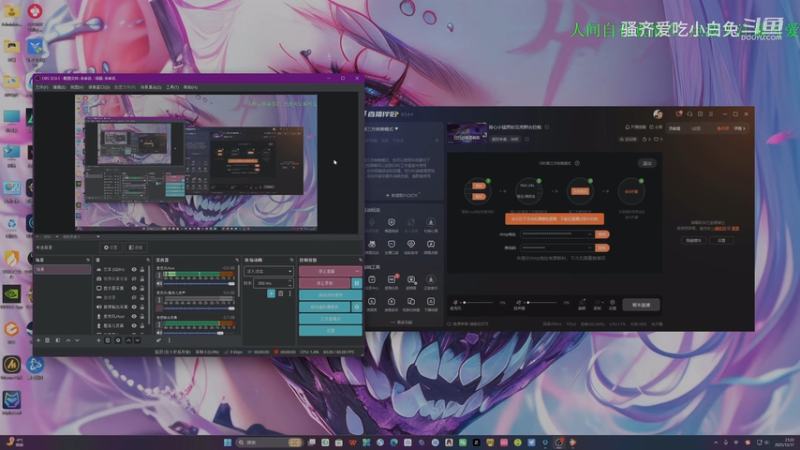
Task: Open the help icon beside OBS third-party mode
Action: point(577,163)
